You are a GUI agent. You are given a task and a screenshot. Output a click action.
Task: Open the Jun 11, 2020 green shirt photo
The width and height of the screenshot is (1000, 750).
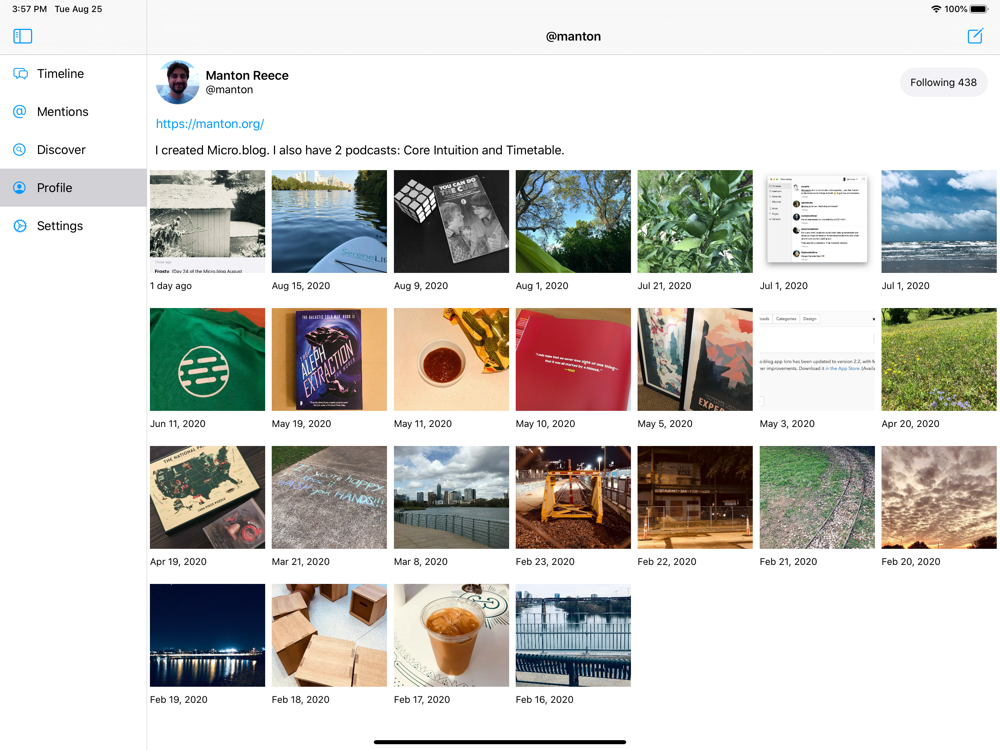click(x=207, y=360)
